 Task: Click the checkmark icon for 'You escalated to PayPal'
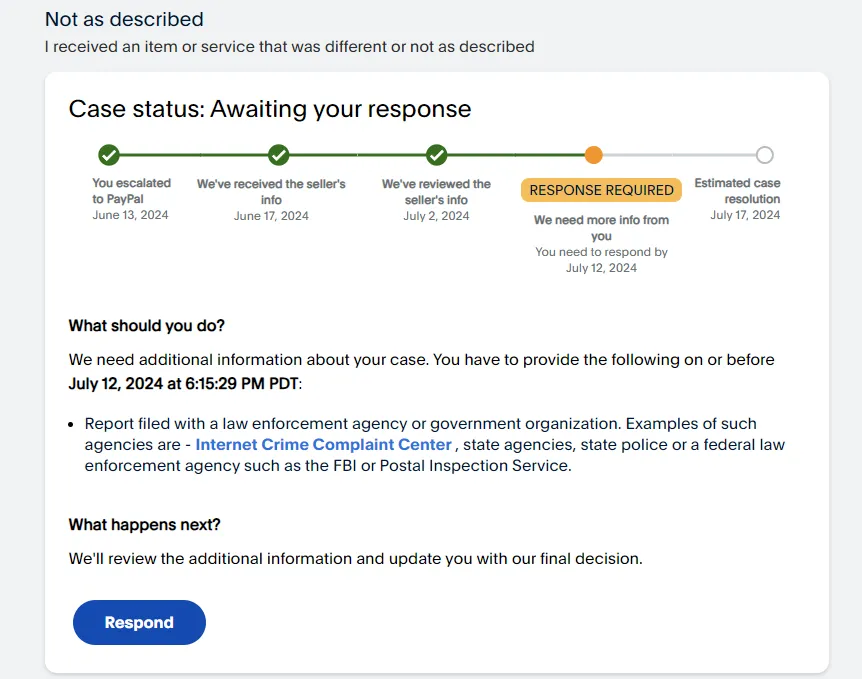tap(109, 155)
